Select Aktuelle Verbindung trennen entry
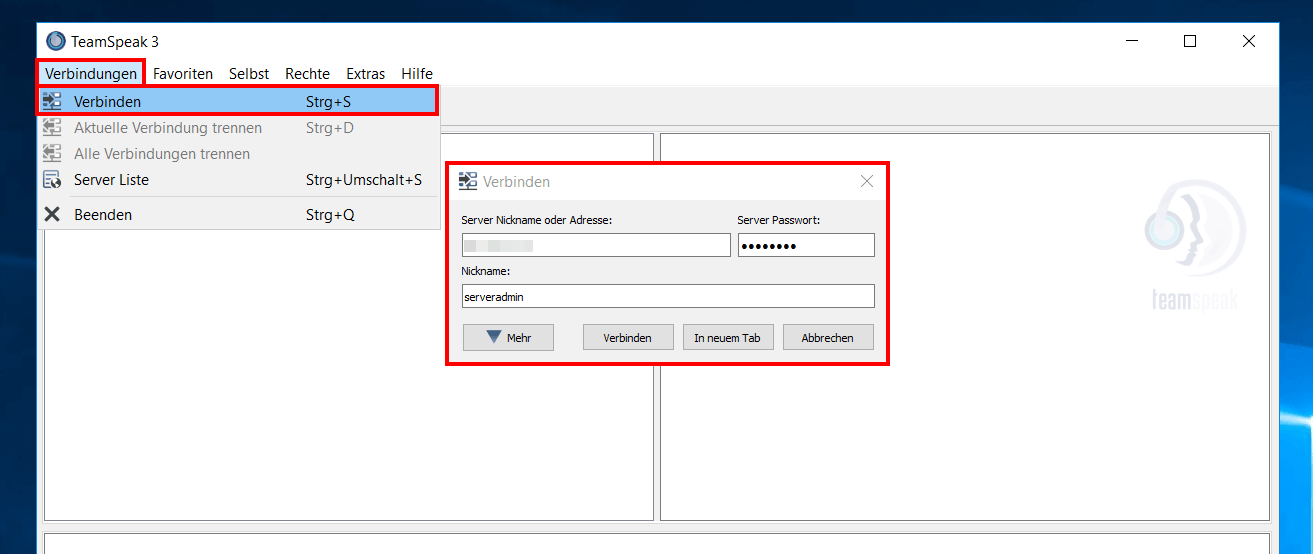Viewport: 1313px width, 554px height. point(238,127)
